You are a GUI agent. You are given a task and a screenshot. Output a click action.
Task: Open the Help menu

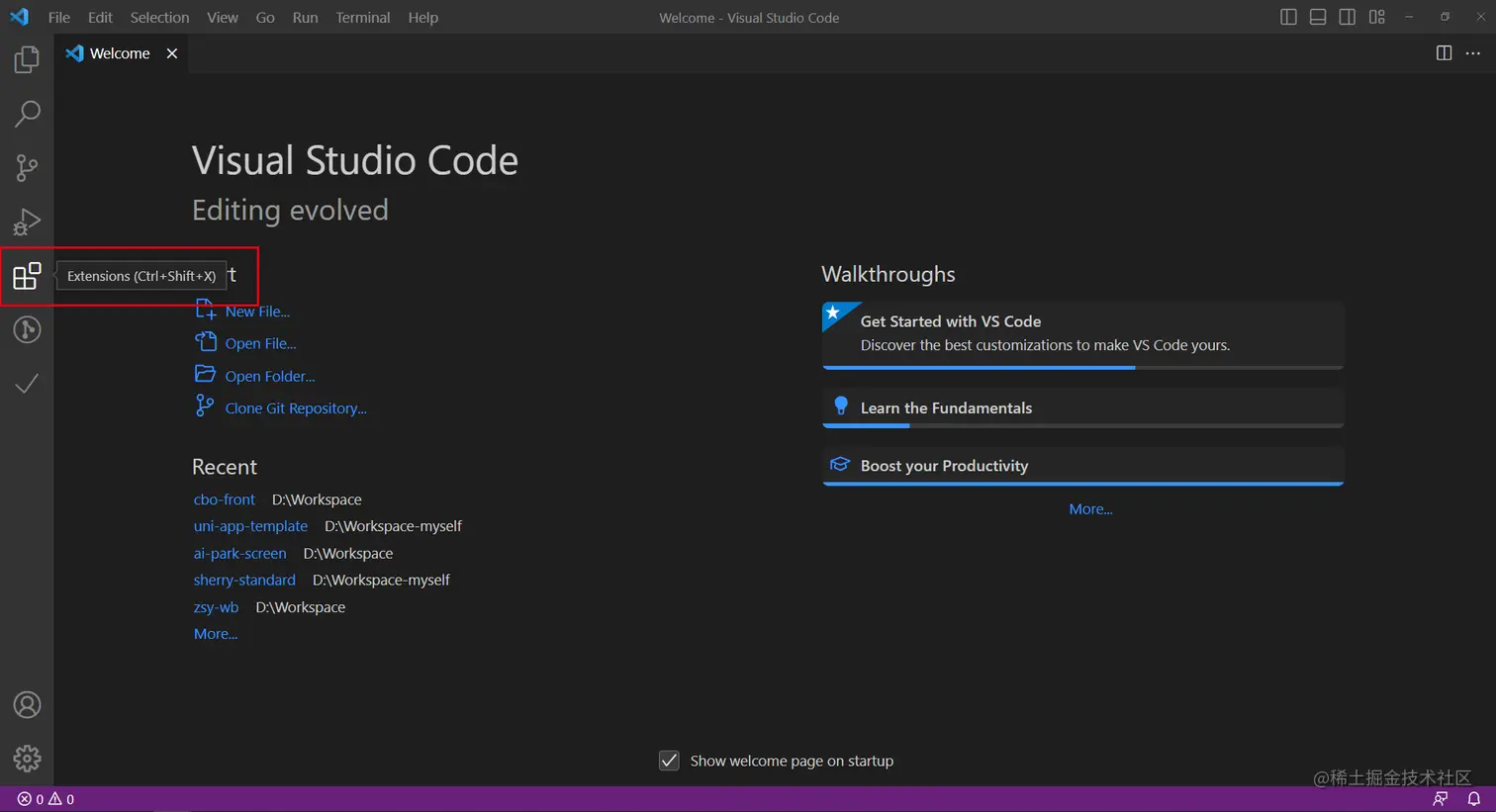[x=423, y=17]
